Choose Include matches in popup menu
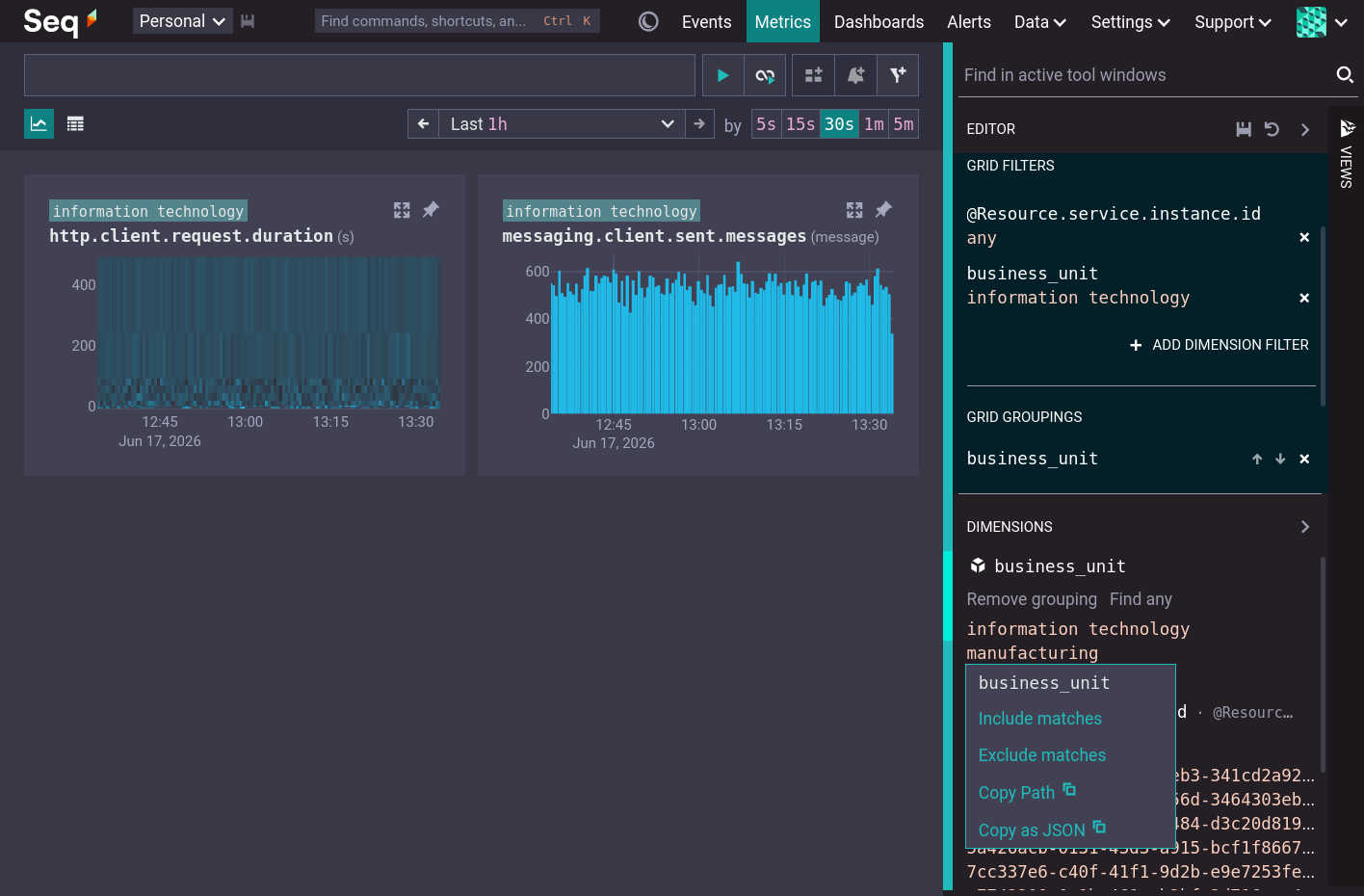 pyautogui.click(x=1040, y=719)
